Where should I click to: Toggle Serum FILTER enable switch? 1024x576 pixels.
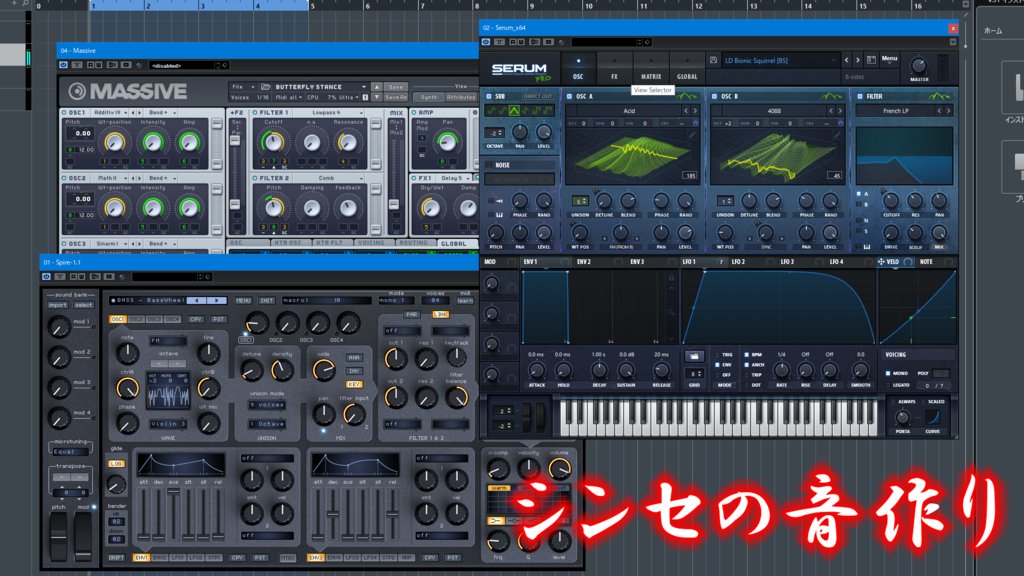[x=860, y=96]
